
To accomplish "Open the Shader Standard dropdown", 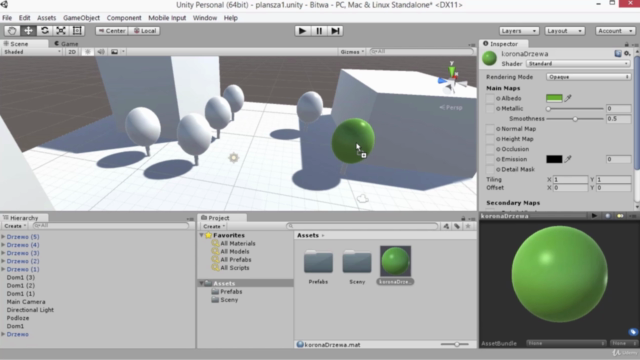I will (578, 64).
